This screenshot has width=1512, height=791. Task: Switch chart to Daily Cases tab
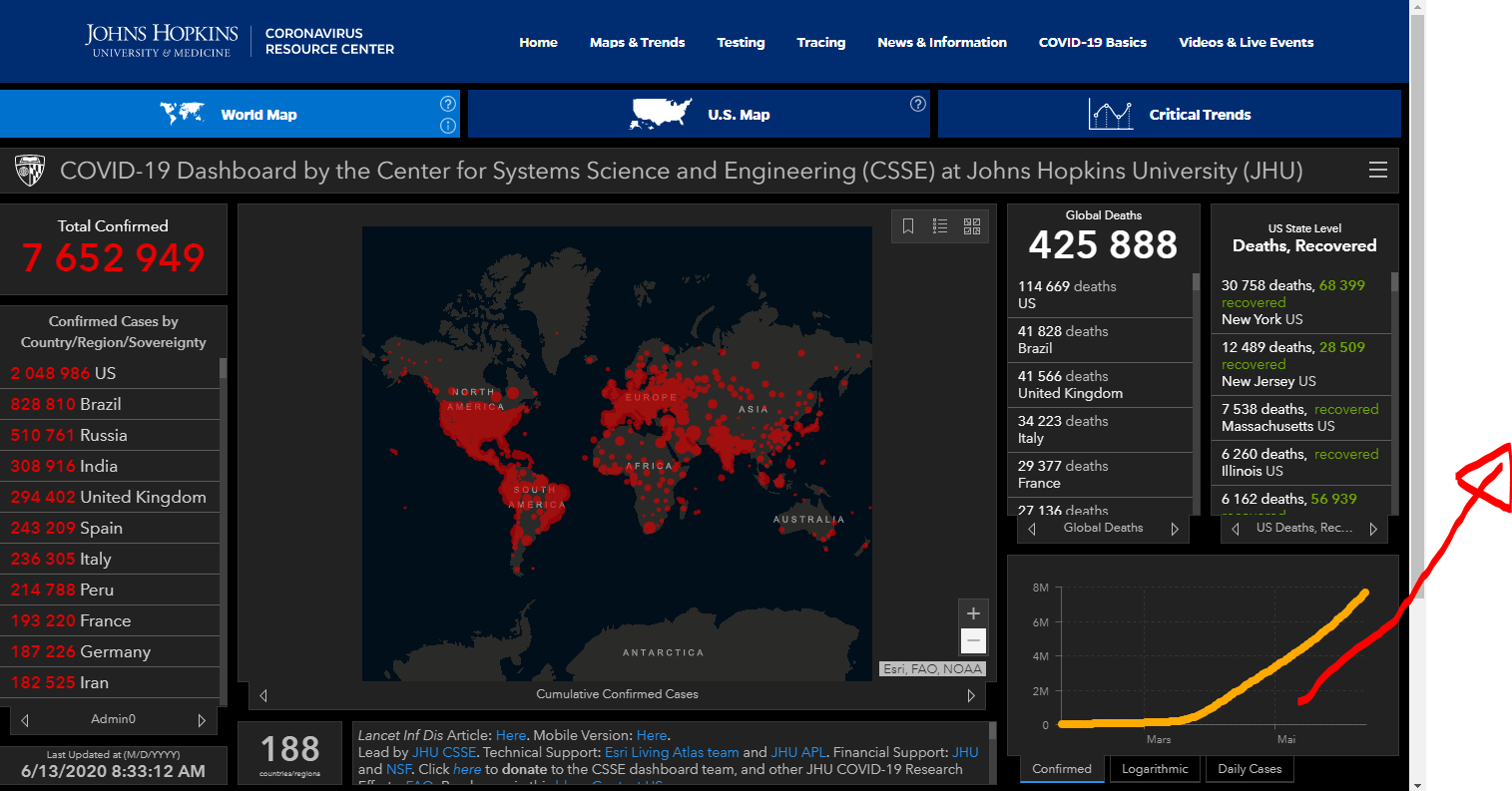point(1250,769)
